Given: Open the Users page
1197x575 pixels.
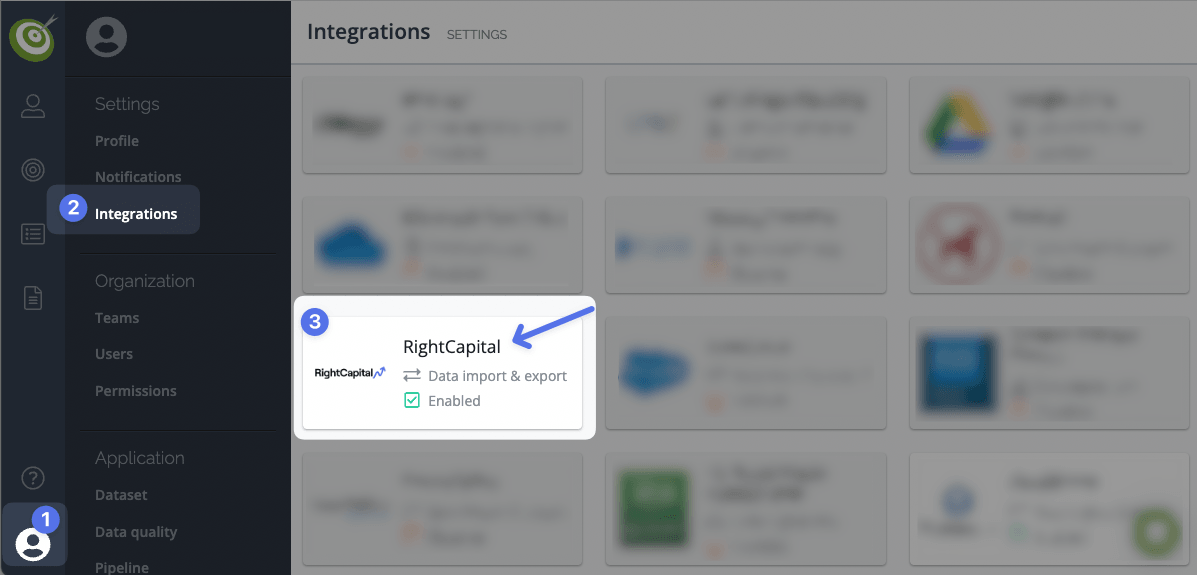Looking at the screenshot, I should coord(114,354).
